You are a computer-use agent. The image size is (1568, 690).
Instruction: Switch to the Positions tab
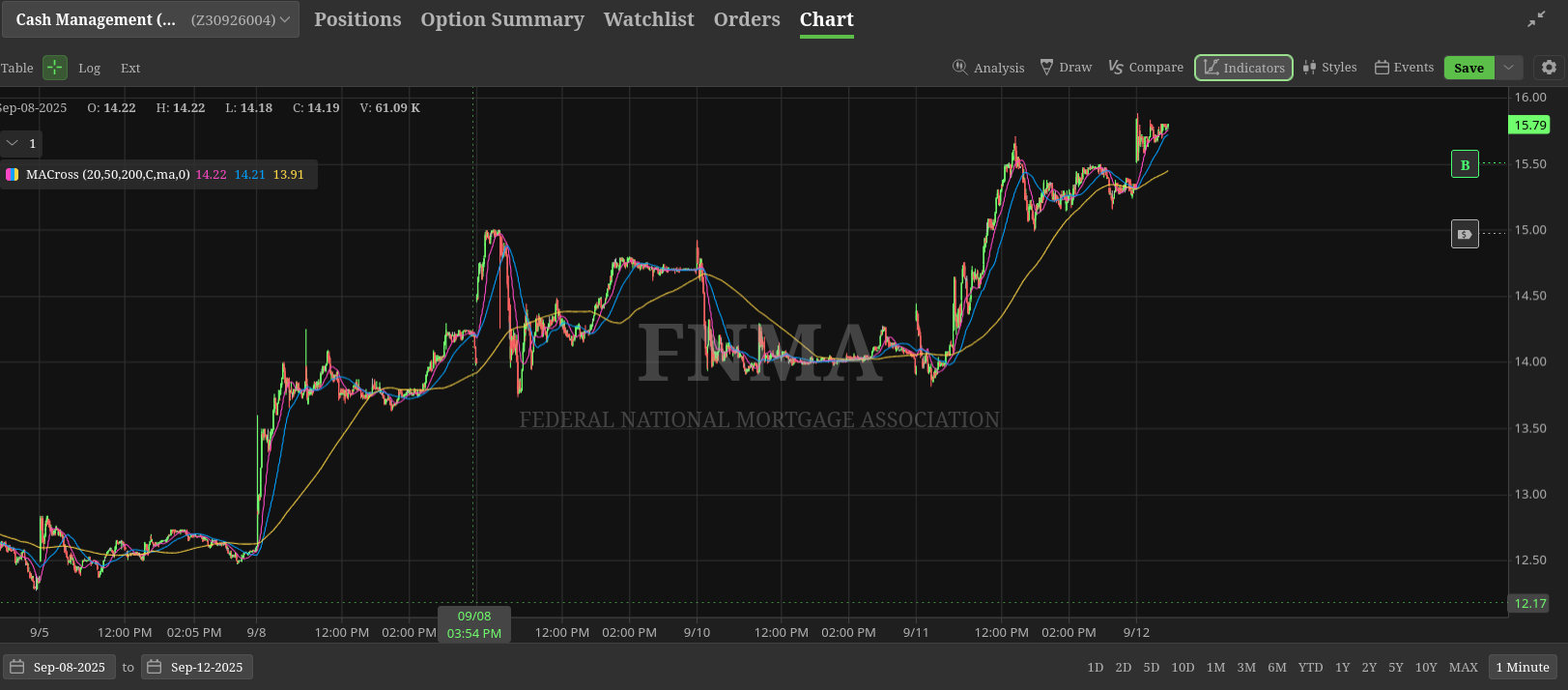[357, 19]
